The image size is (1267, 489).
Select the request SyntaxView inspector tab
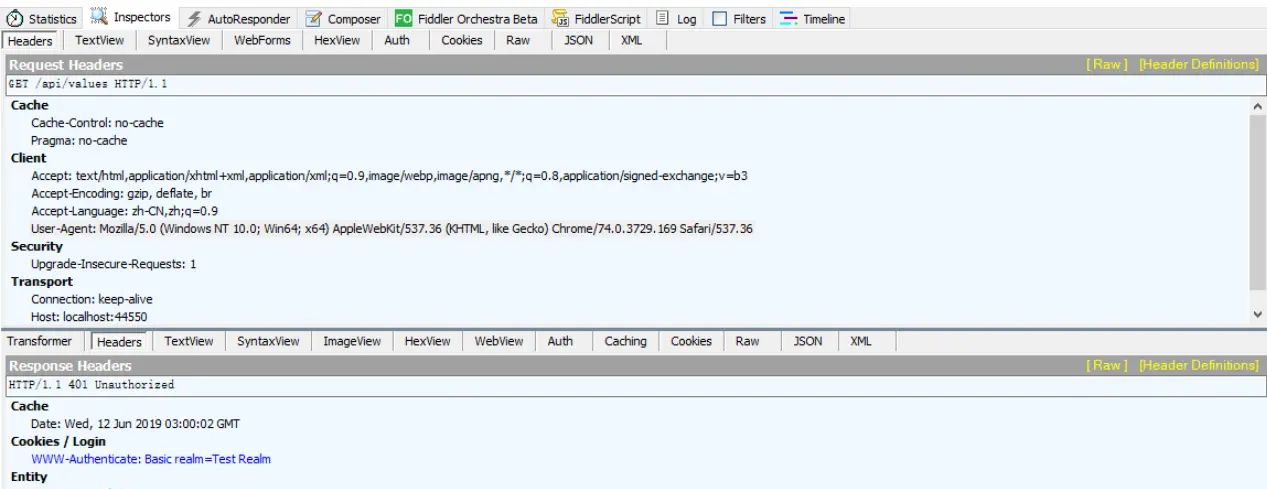click(179, 40)
